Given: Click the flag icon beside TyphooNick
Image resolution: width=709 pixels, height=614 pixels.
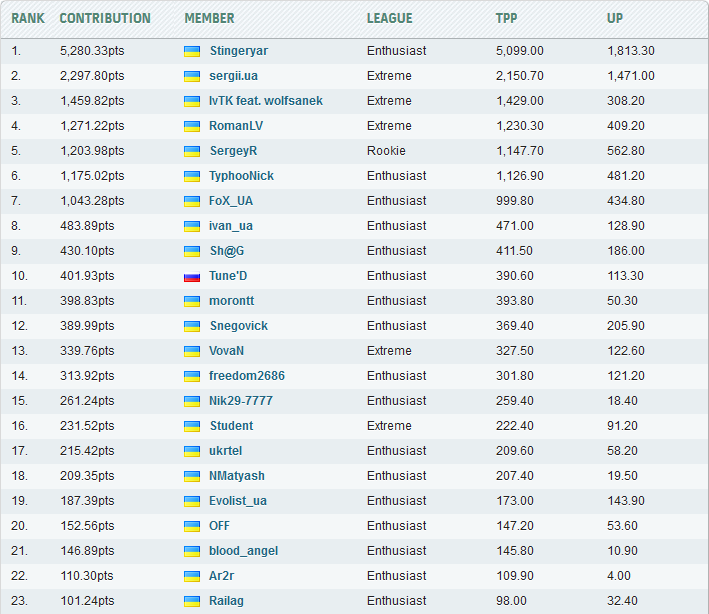Looking at the screenshot, I should pos(192,176).
